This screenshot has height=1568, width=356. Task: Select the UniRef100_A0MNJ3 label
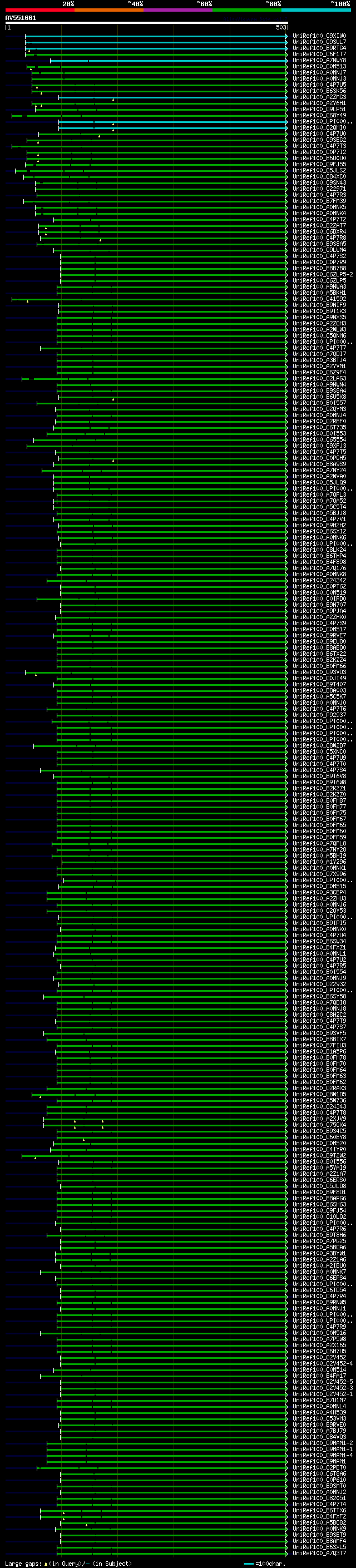coord(319,78)
